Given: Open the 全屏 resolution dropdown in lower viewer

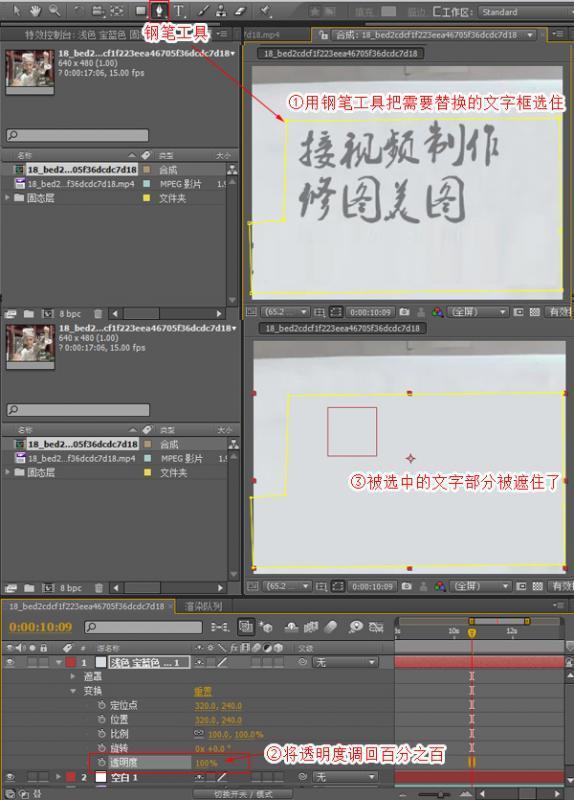Looking at the screenshot, I should tap(480, 586).
